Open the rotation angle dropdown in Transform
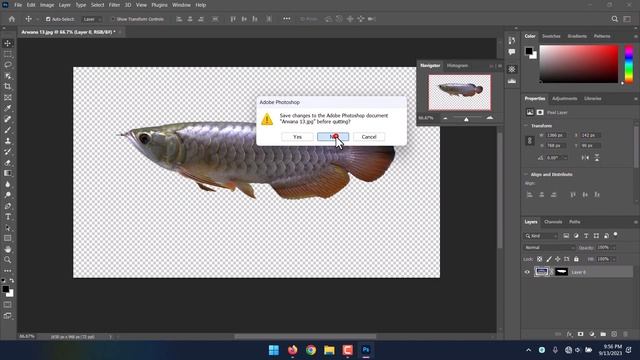Viewport: 640px width, 360px height. 565,158
